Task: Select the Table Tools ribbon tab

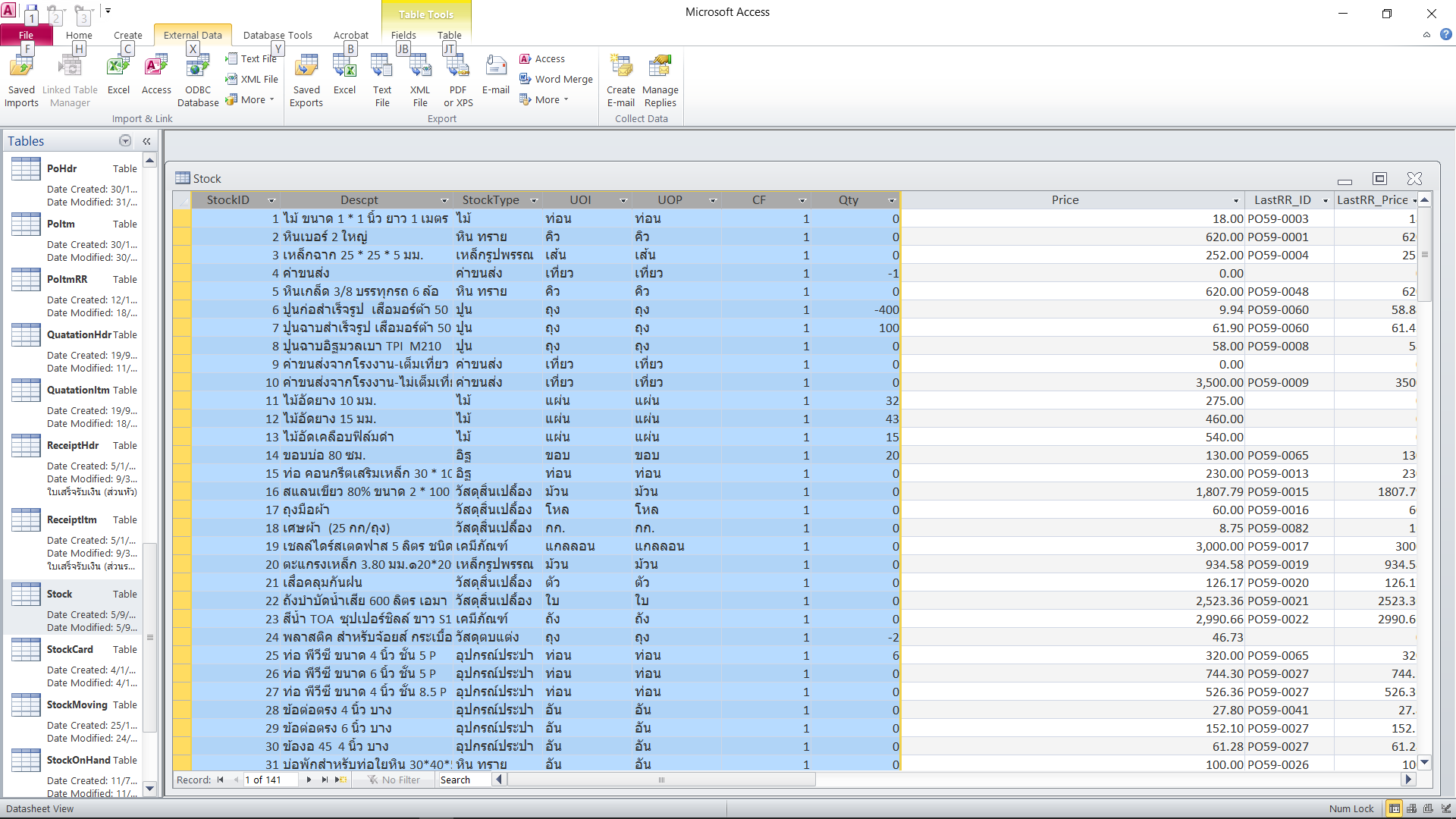Action: point(425,12)
